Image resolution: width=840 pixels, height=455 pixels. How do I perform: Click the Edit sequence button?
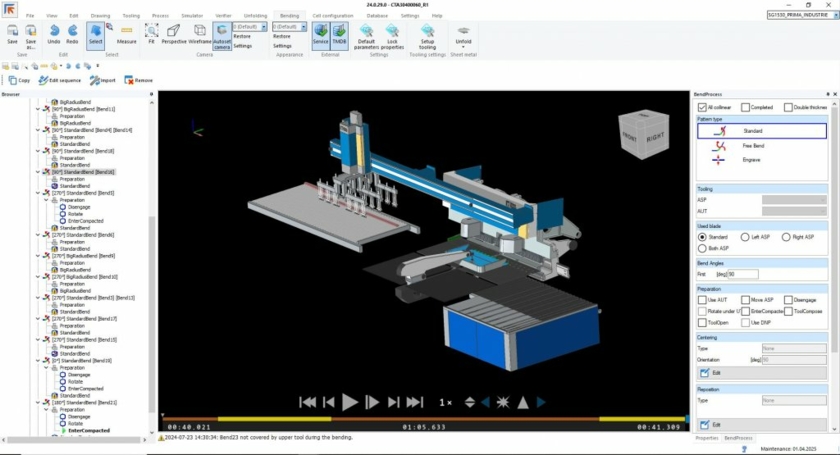point(60,80)
